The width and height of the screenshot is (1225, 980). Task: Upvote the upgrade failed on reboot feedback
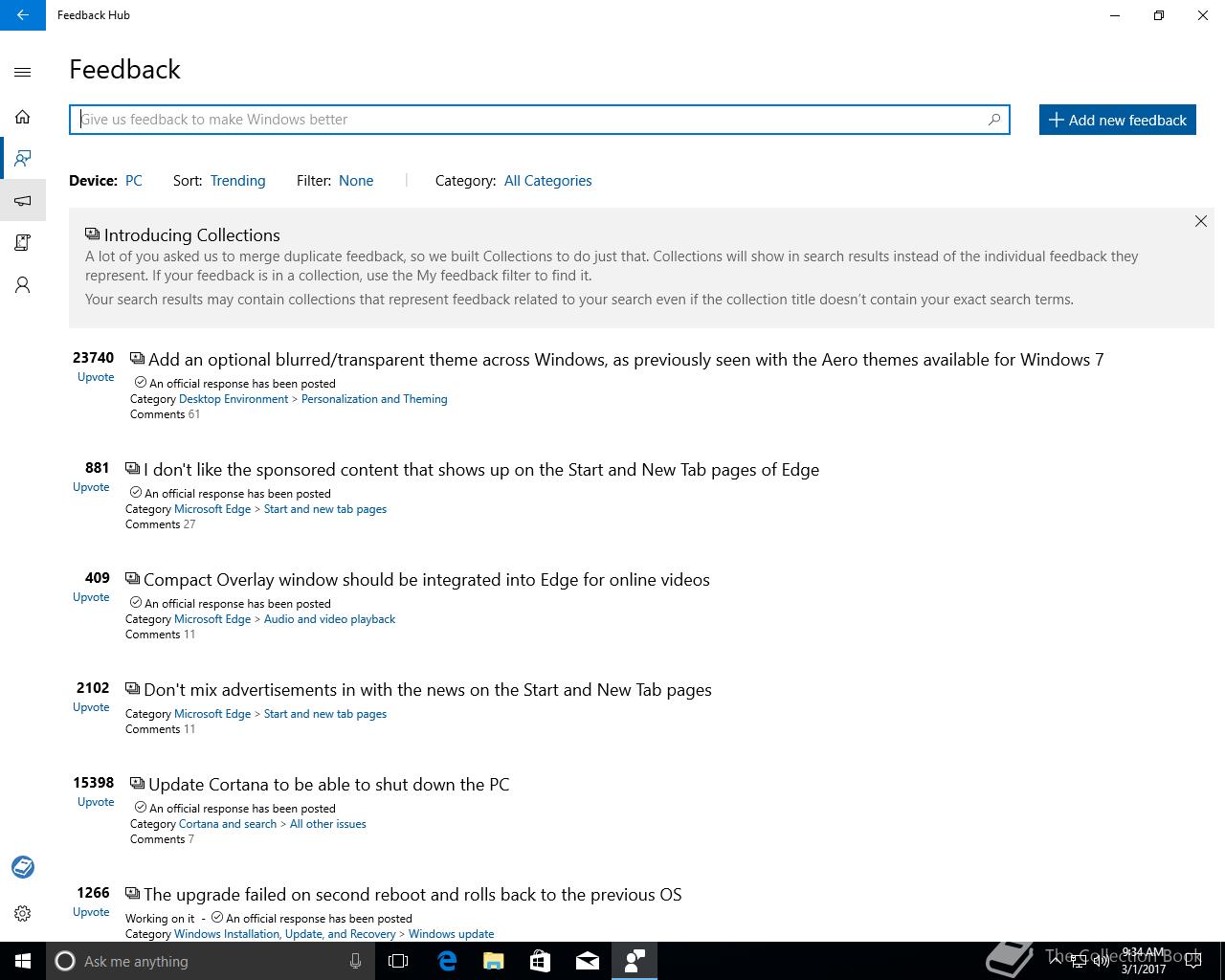pyautogui.click(x=91, y=912)
